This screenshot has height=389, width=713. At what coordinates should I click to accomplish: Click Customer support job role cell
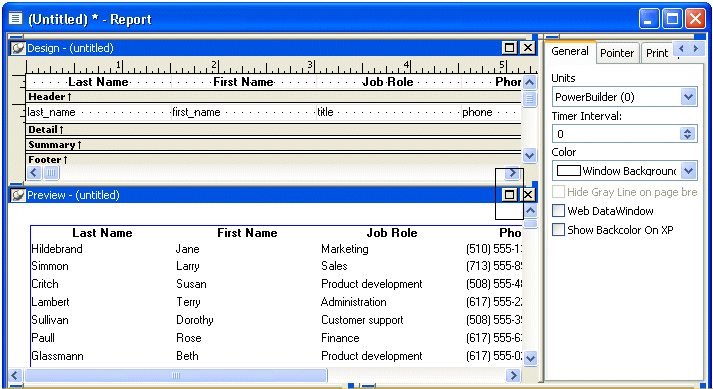click(x=362, y=320)
